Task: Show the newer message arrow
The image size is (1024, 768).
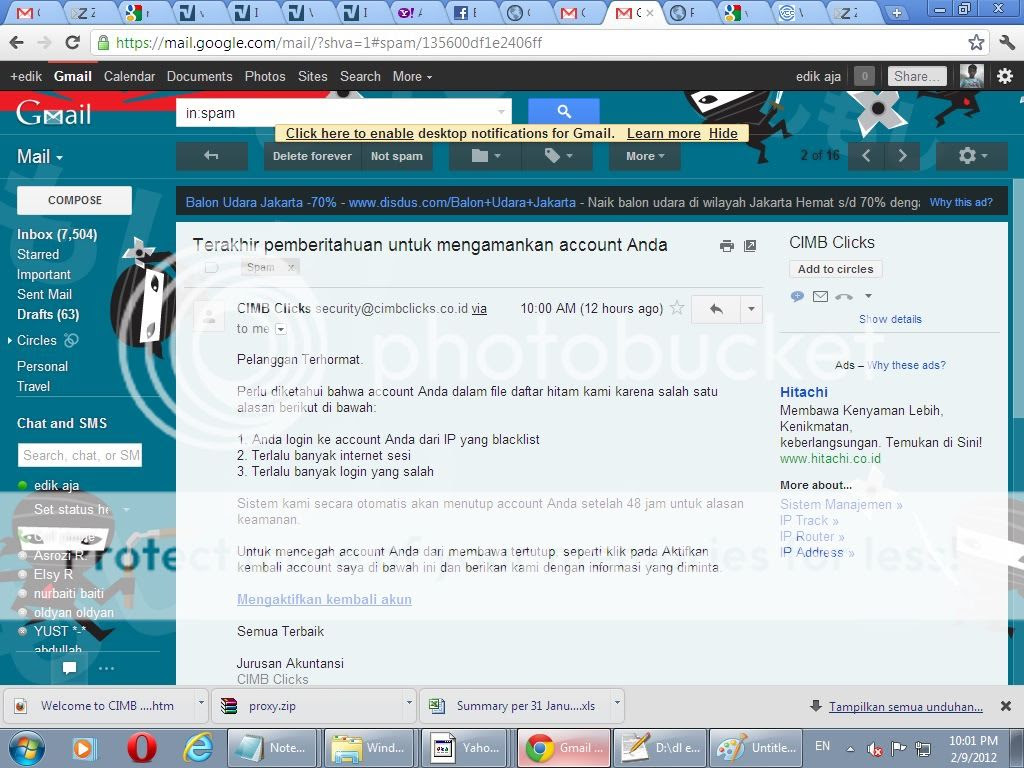Action: 866,156
